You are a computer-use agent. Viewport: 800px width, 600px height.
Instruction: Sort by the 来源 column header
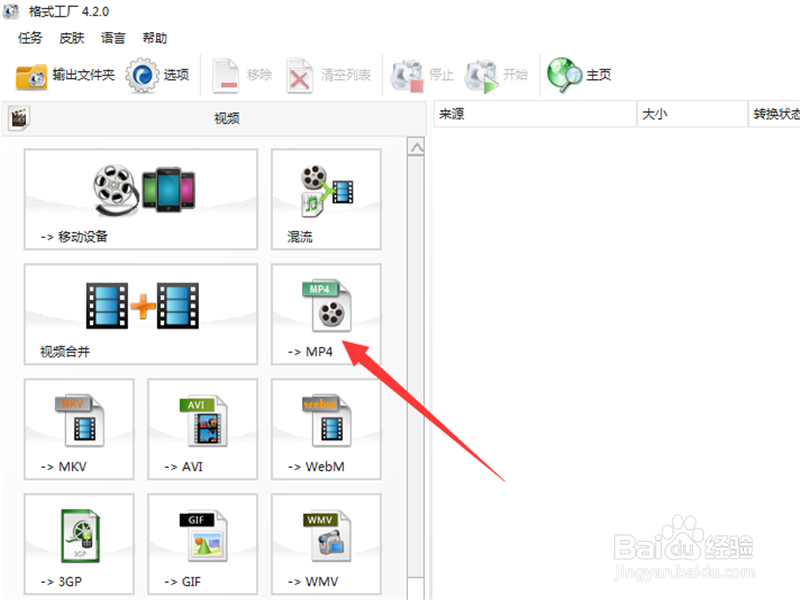pos(535,114)
